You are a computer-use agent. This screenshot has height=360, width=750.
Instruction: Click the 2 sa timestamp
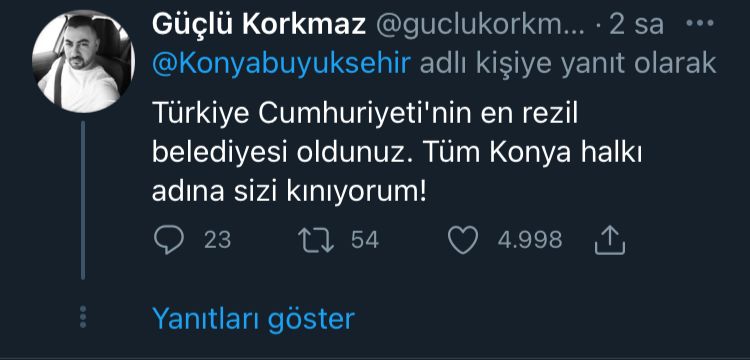[637, 25]
